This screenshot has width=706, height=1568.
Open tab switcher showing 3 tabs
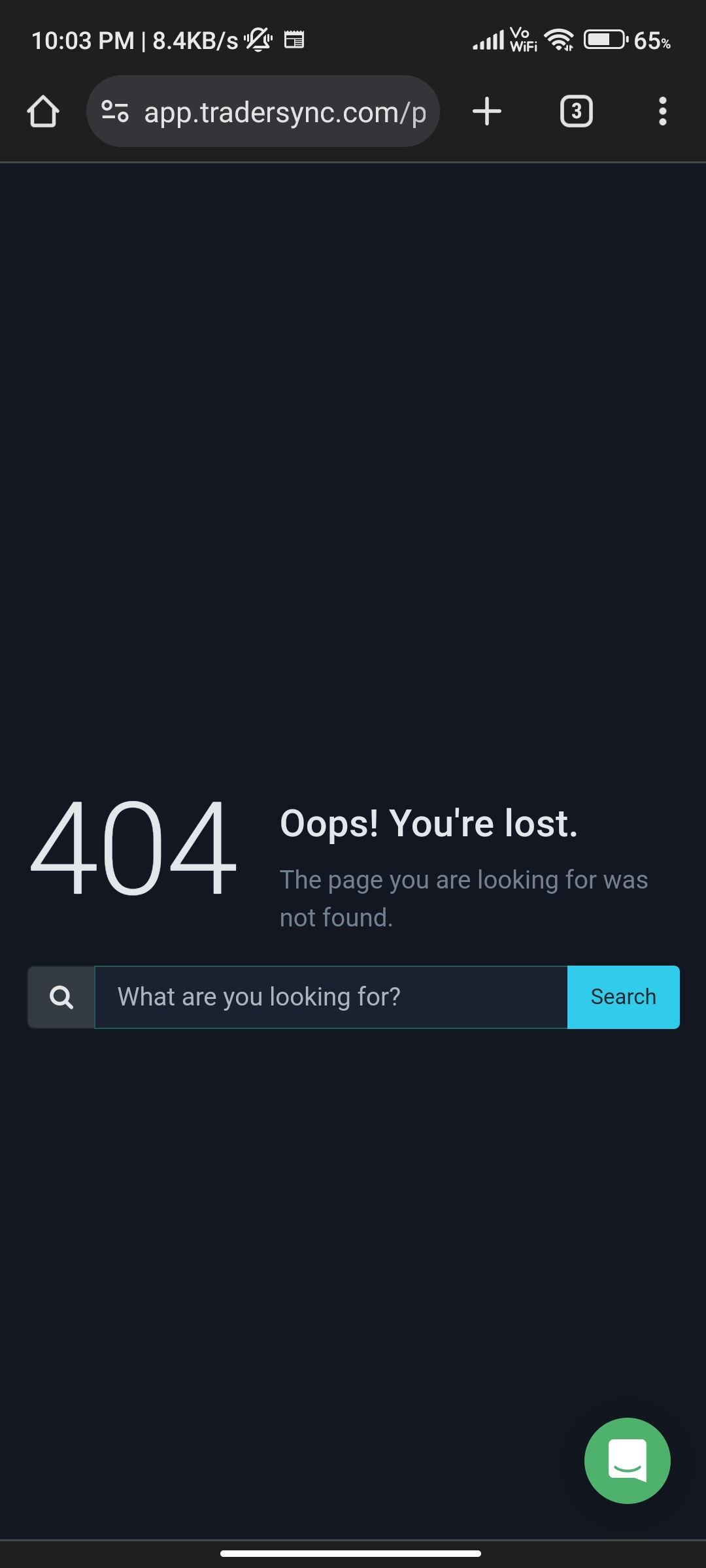coord(576,111)
